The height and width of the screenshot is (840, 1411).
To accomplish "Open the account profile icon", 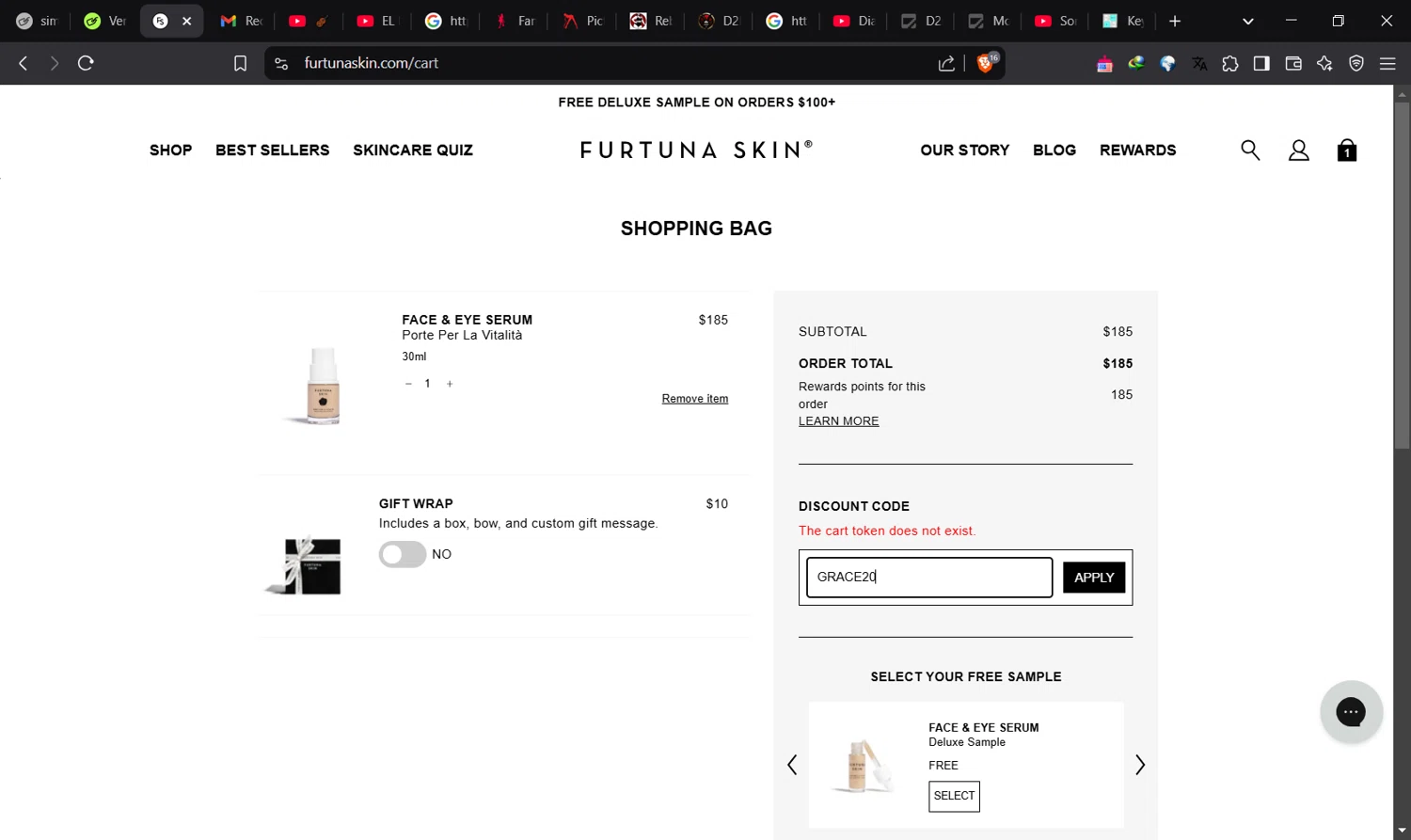I will coord(1299,150).
